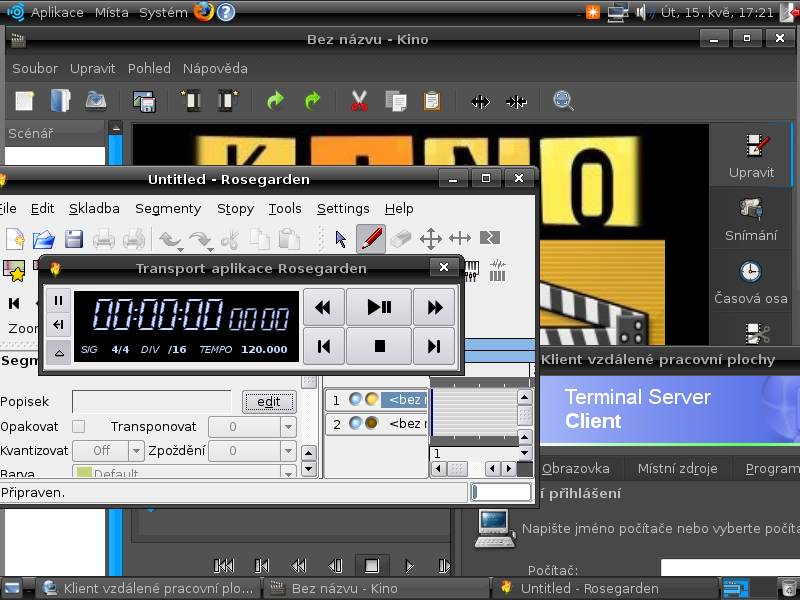Click the Počítač input field in Terminal Server Client
This screenshot has height=600, width=800.
click(730, 567)
